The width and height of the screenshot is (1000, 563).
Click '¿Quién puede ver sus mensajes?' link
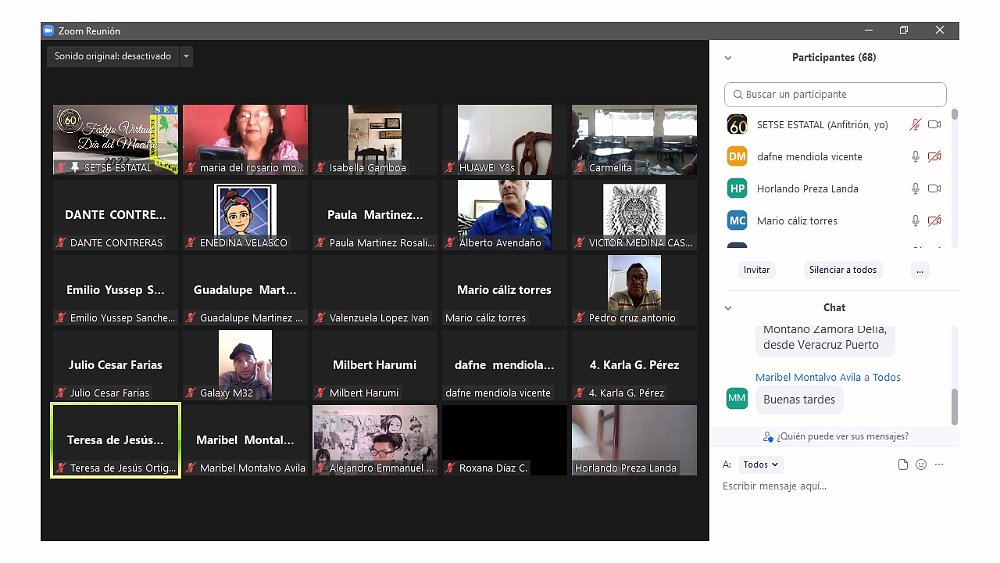click(835, 437)
